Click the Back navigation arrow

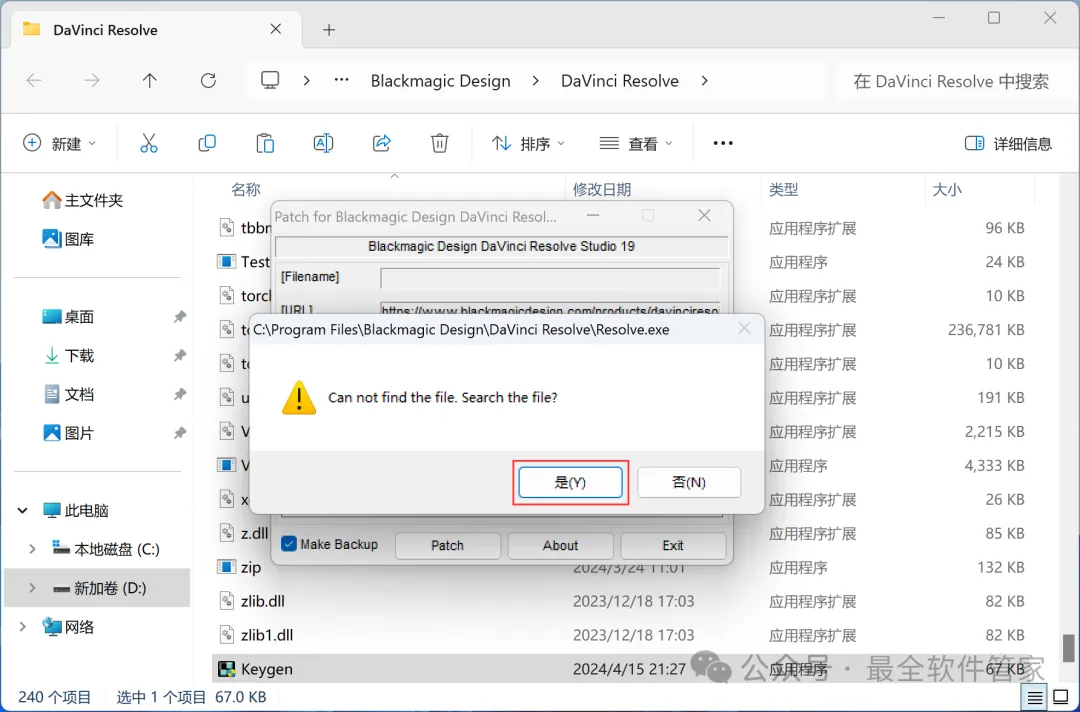pos(34,81)
